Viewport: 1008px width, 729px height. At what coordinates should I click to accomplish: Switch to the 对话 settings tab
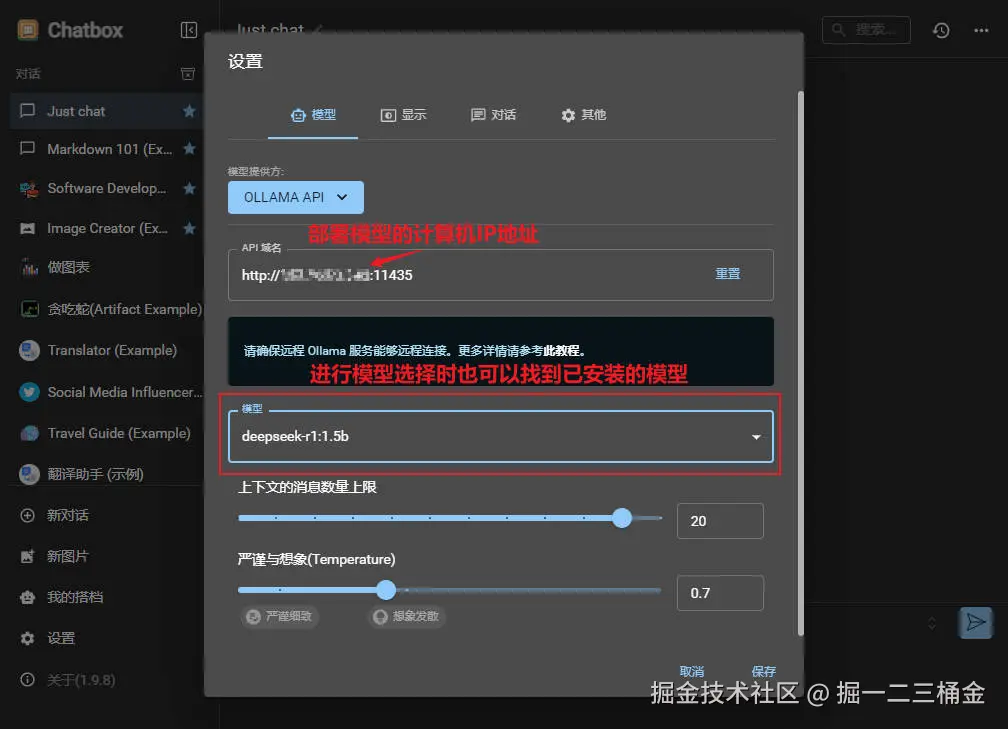[x=493, y=115]
